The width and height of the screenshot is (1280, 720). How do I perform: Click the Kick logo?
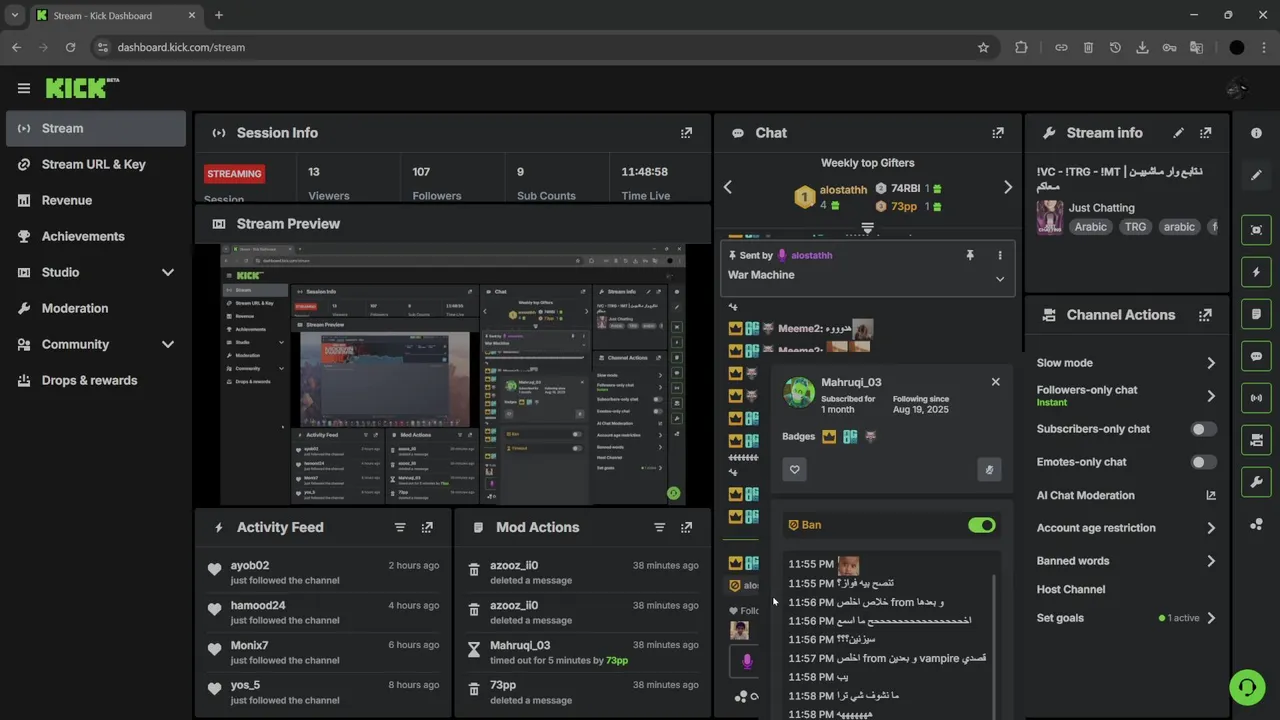[82, 88]
